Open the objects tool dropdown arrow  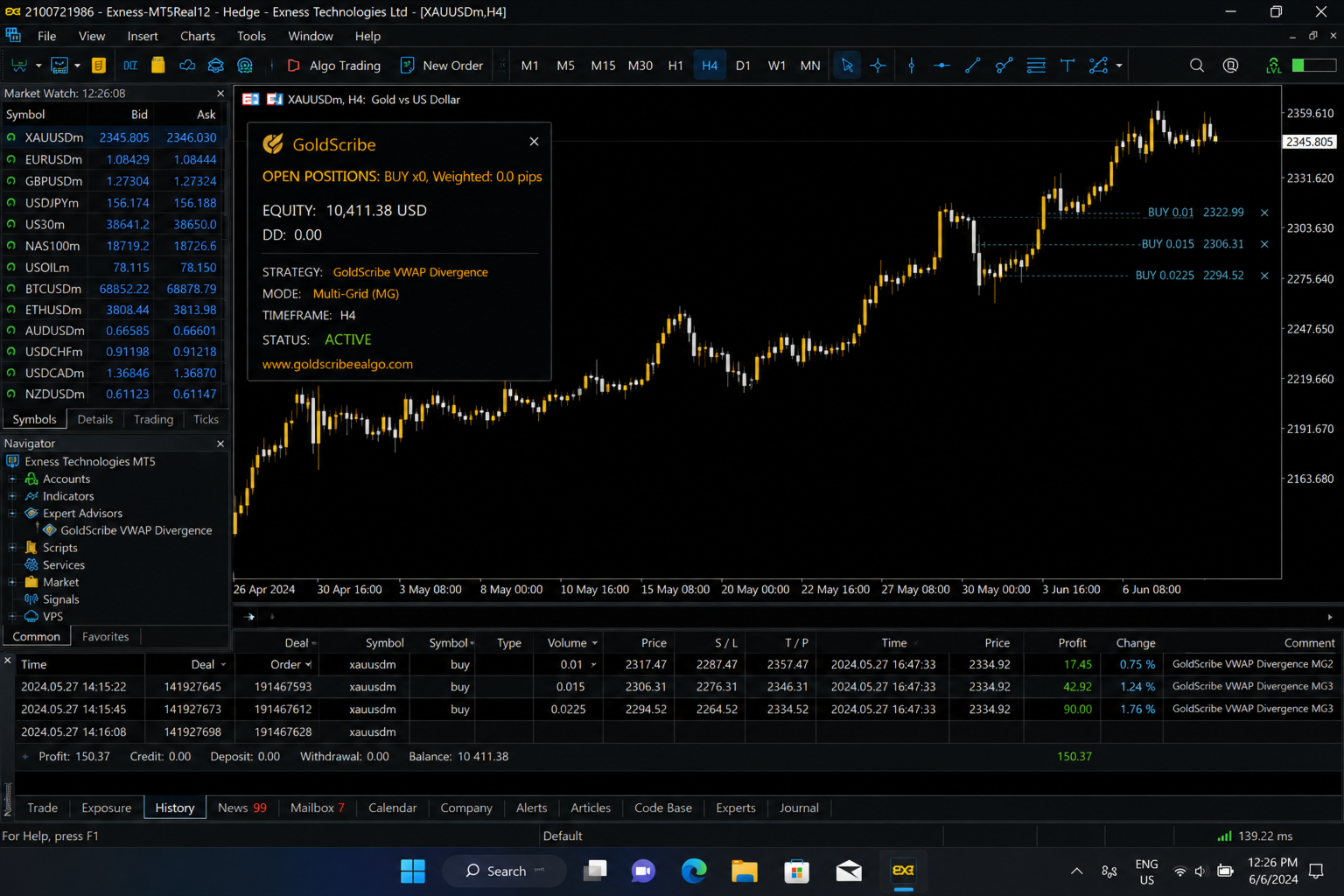[1118, 66]
